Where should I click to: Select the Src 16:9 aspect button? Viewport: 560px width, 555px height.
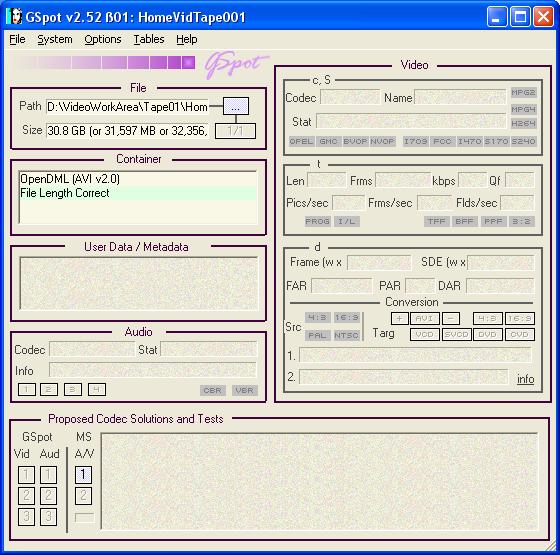[x=346, y=318]
